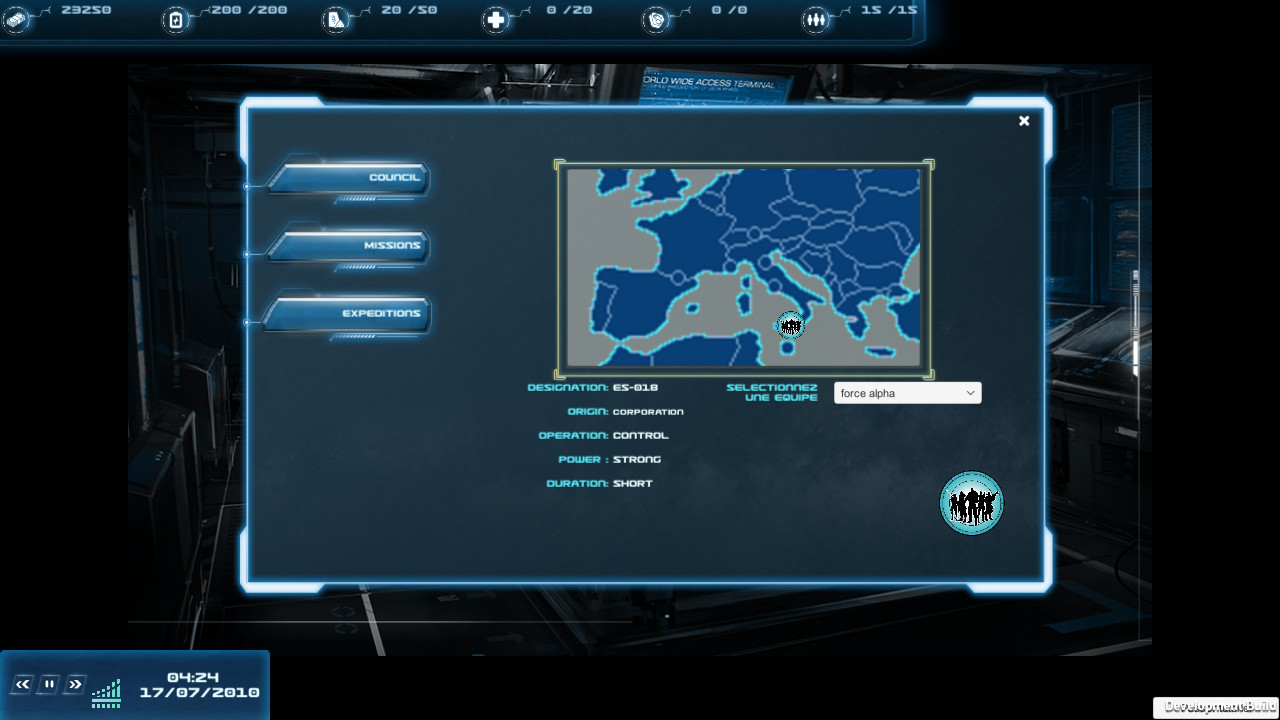Click the money resource icon
1280x720 pixels.
coord(15,18)
